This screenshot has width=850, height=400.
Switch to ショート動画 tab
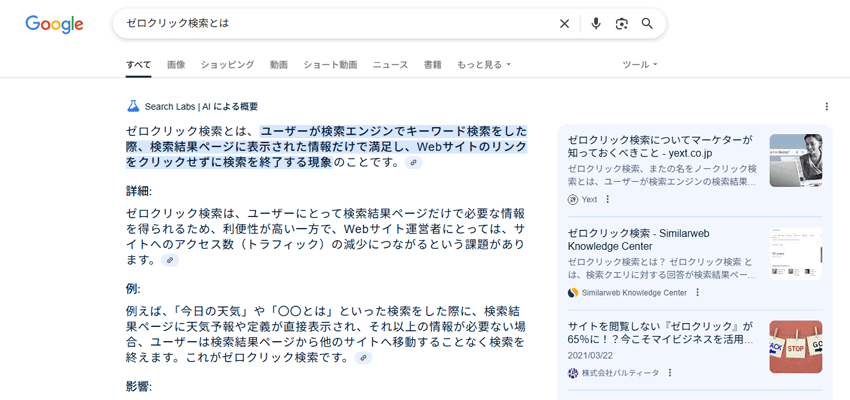coord(330,64)
